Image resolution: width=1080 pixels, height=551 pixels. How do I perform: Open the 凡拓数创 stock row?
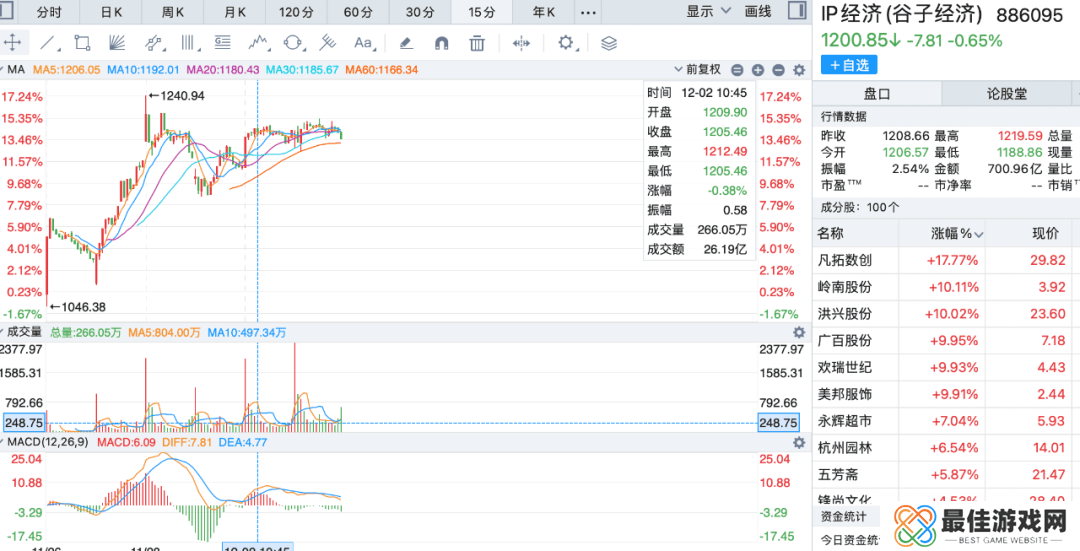tap(845, 260)
